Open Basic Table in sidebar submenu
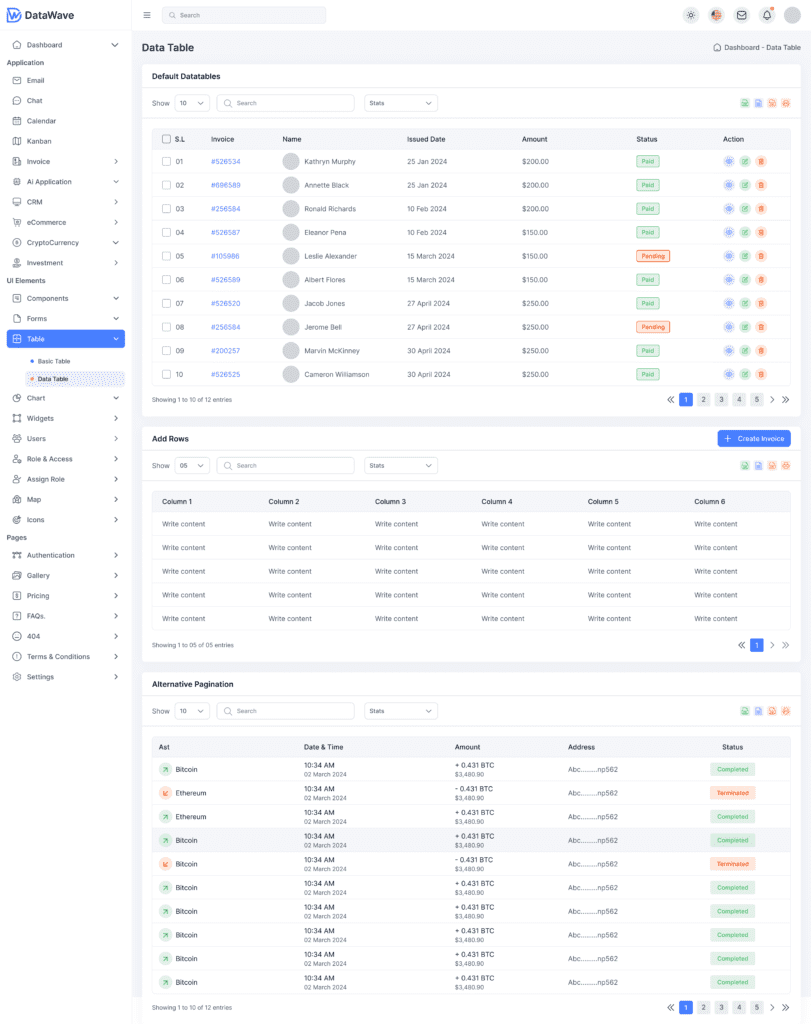This screenshot has width=811, height=1024. 54,361
